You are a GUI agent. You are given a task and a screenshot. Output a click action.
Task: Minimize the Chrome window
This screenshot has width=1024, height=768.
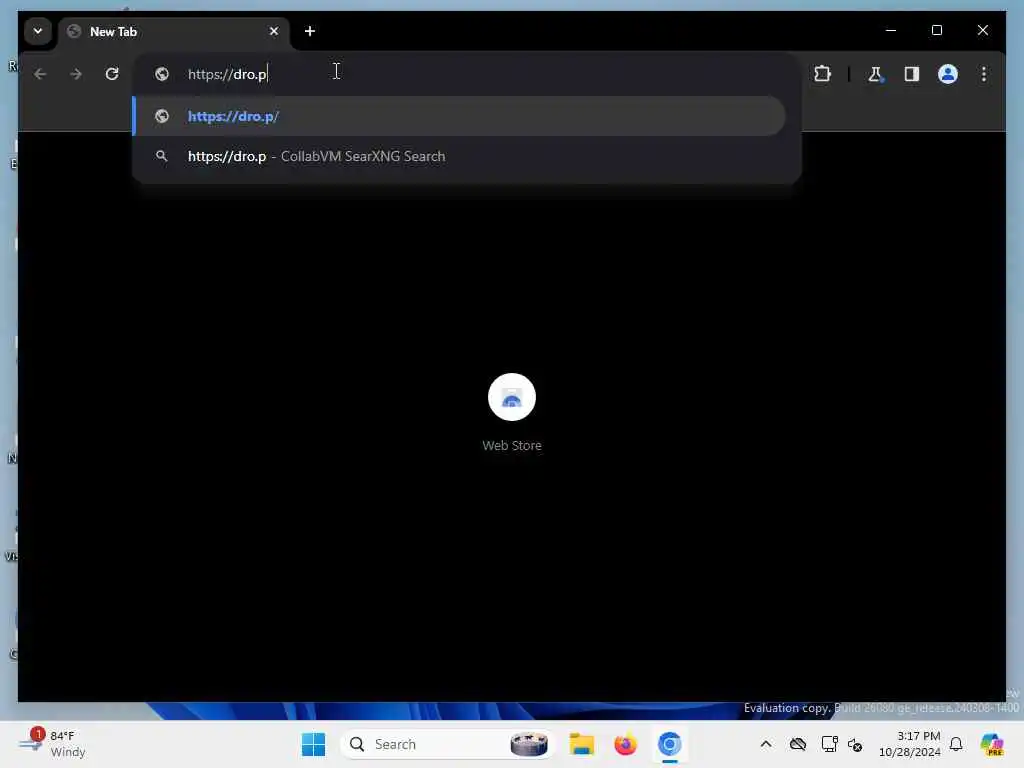click(891, 30)
